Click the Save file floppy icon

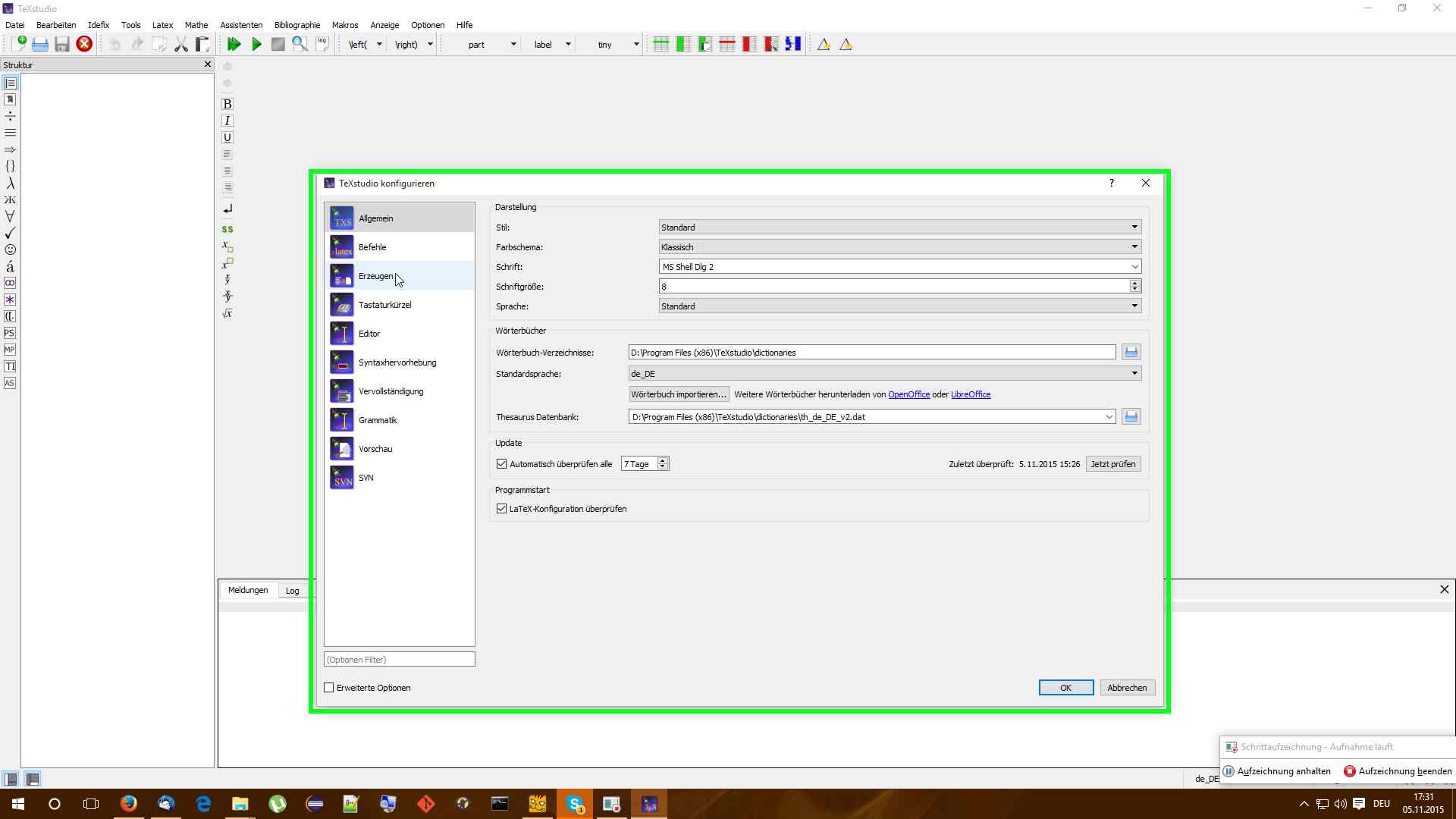(x=62, y=44)
